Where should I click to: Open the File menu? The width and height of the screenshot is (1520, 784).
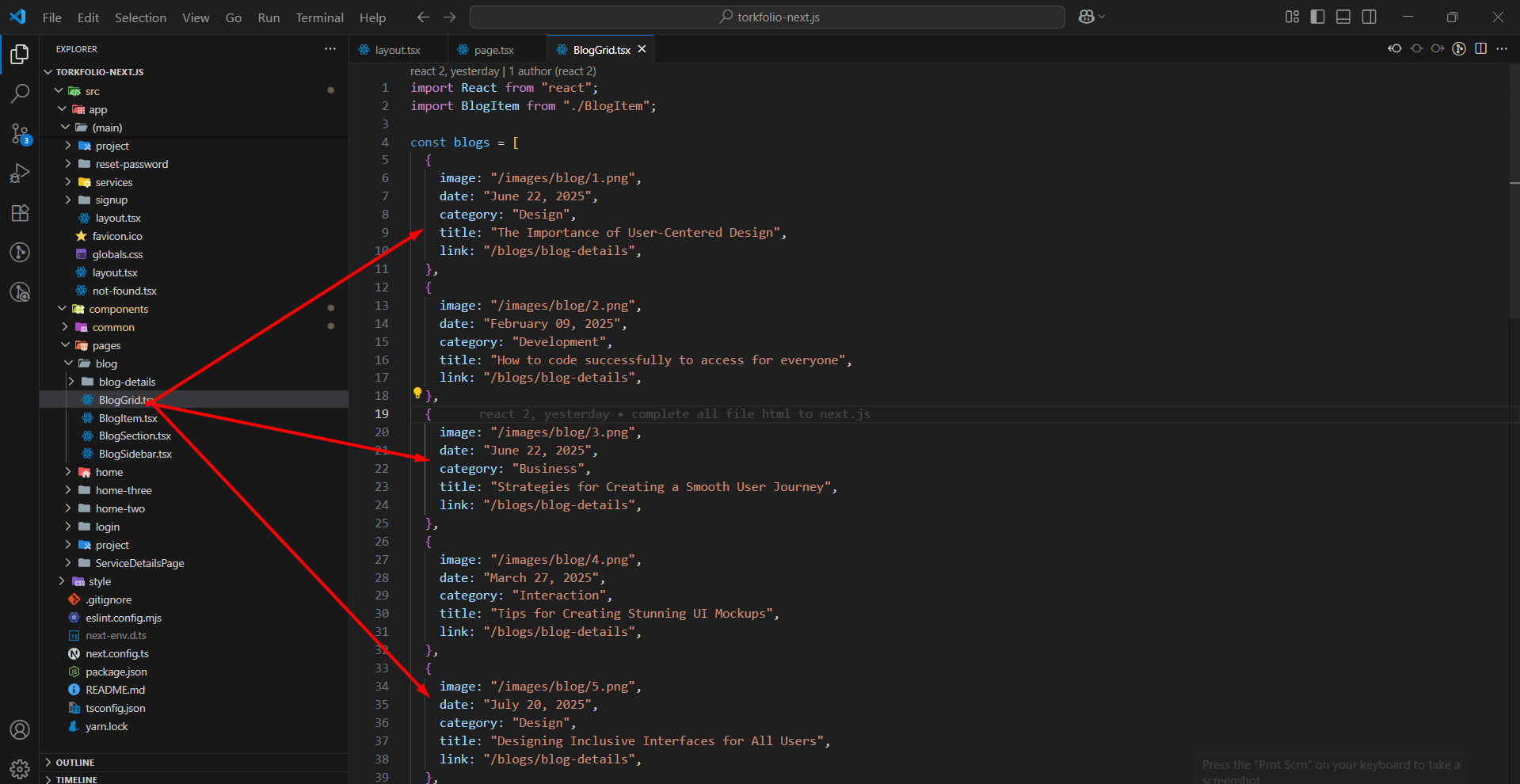click(52, 17)
